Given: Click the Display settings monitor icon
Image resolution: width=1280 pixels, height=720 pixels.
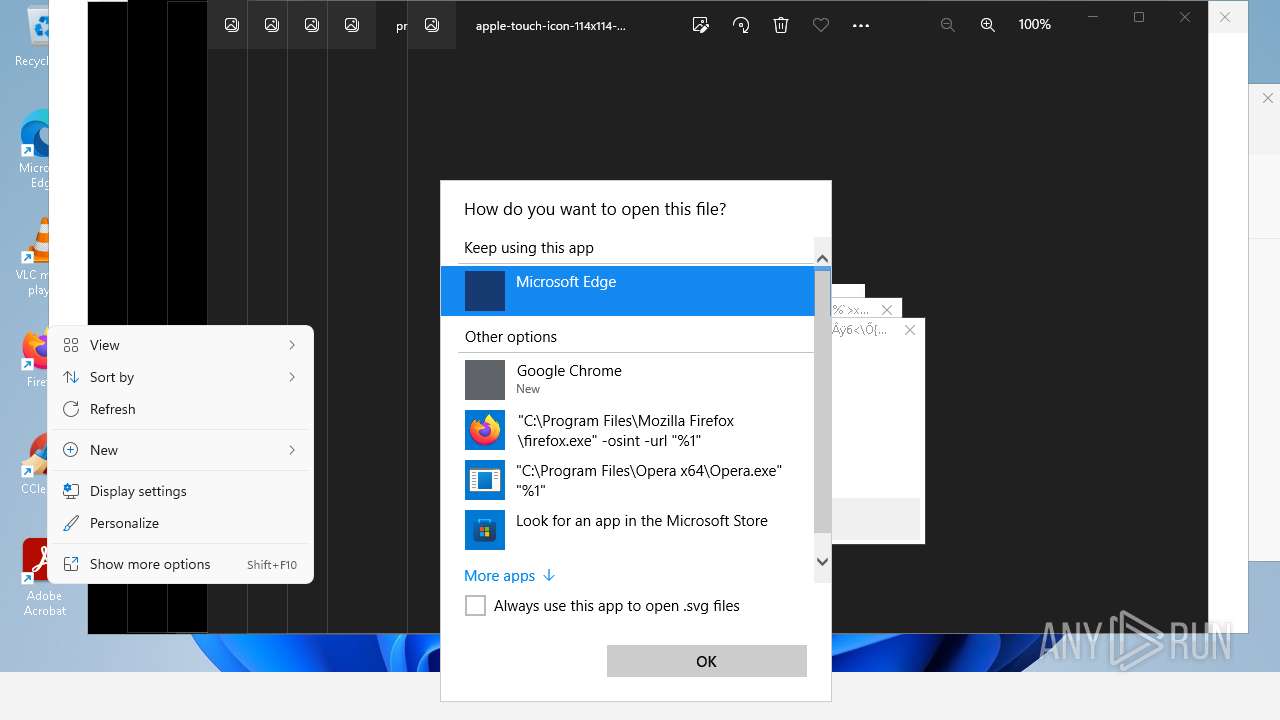Looking at the screenshot, I should [71, 491].
